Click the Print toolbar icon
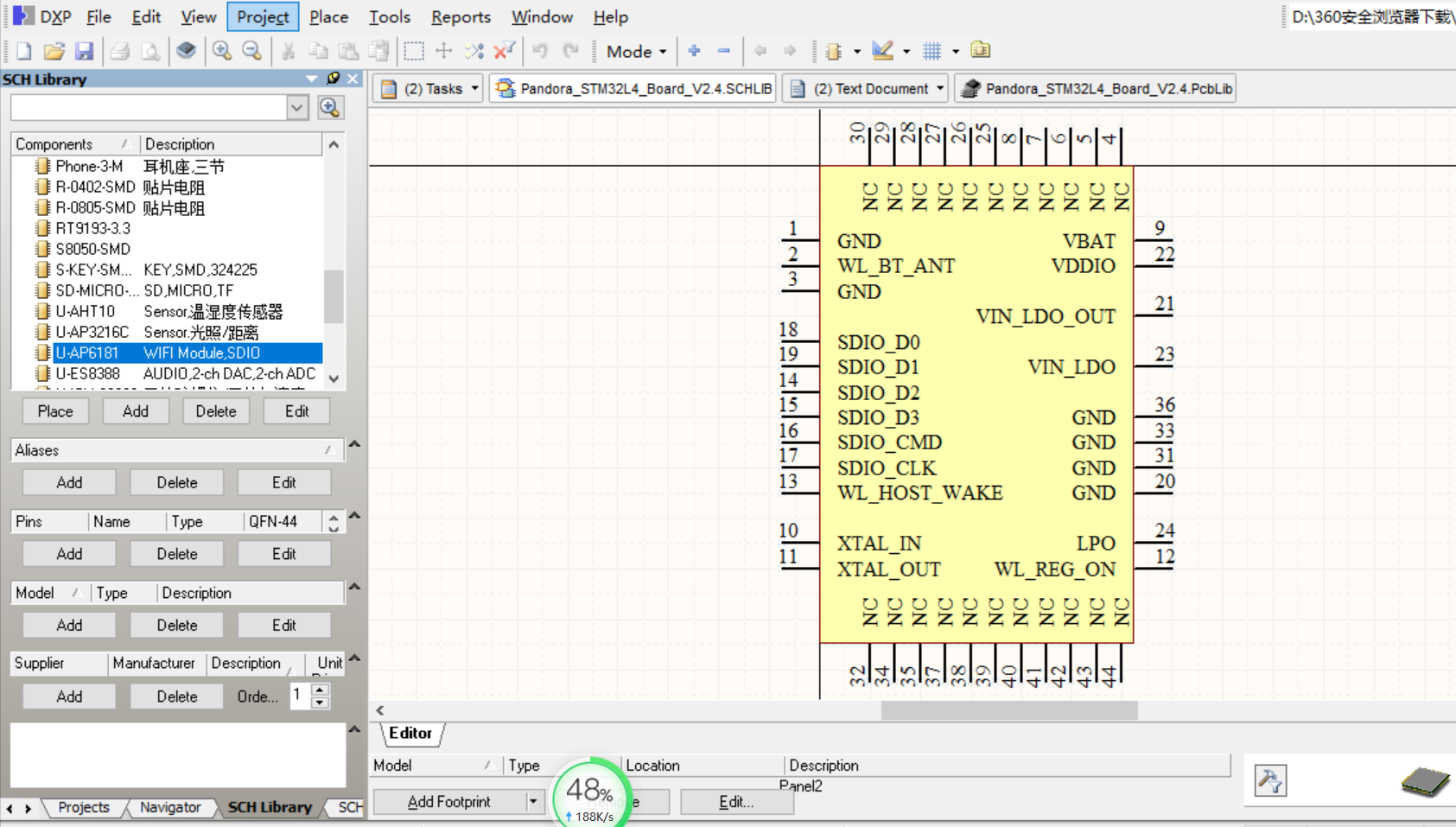Viewport: 1456px width, 827px height. coord(120,51)
